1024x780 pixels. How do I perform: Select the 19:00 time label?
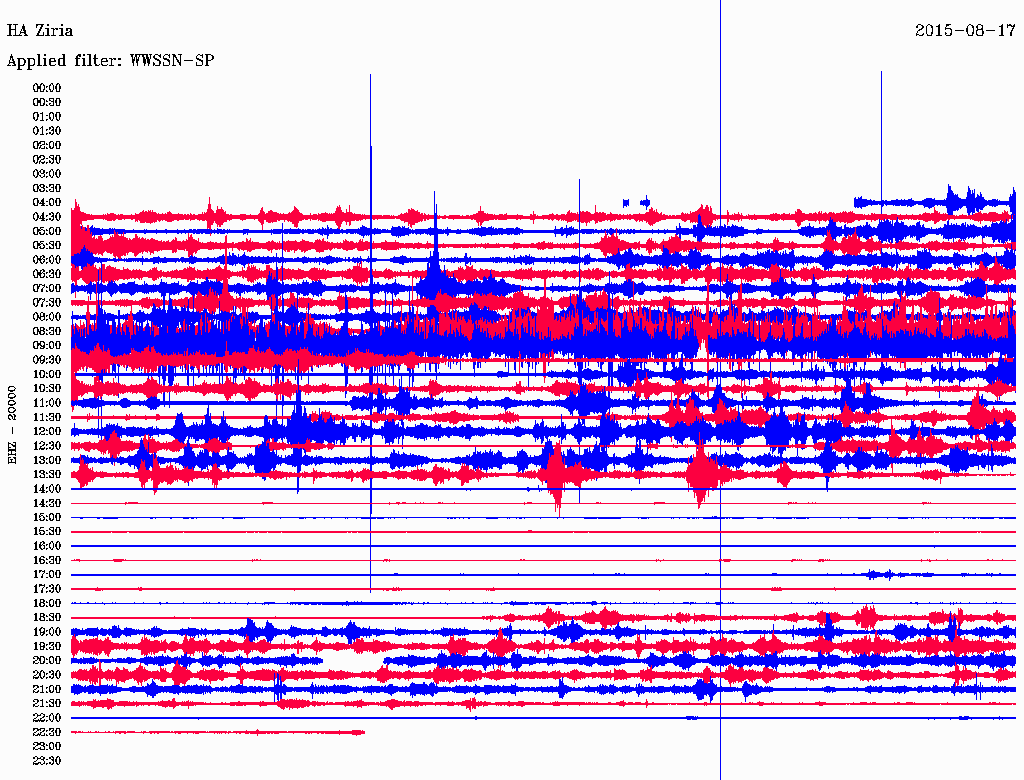(x=47, y=632)
